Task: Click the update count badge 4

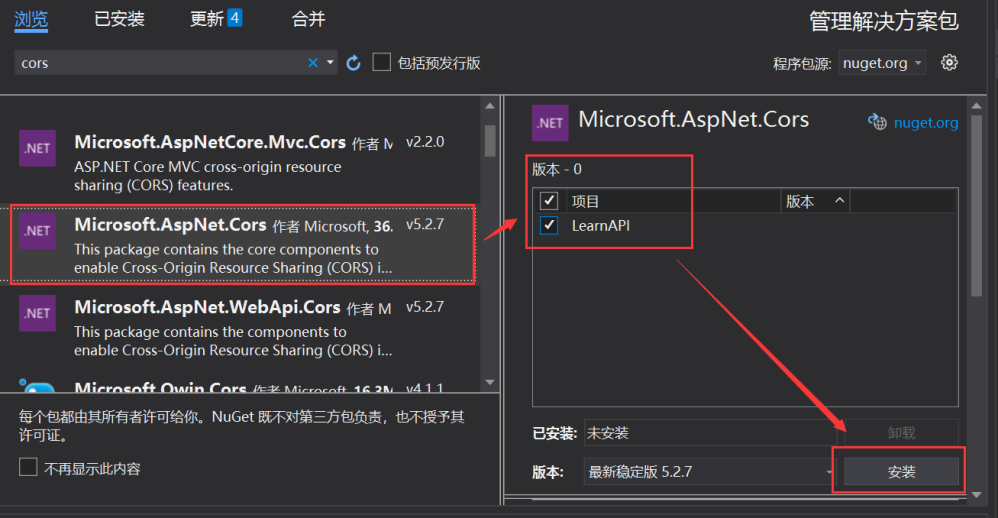Action: (235, 18)
